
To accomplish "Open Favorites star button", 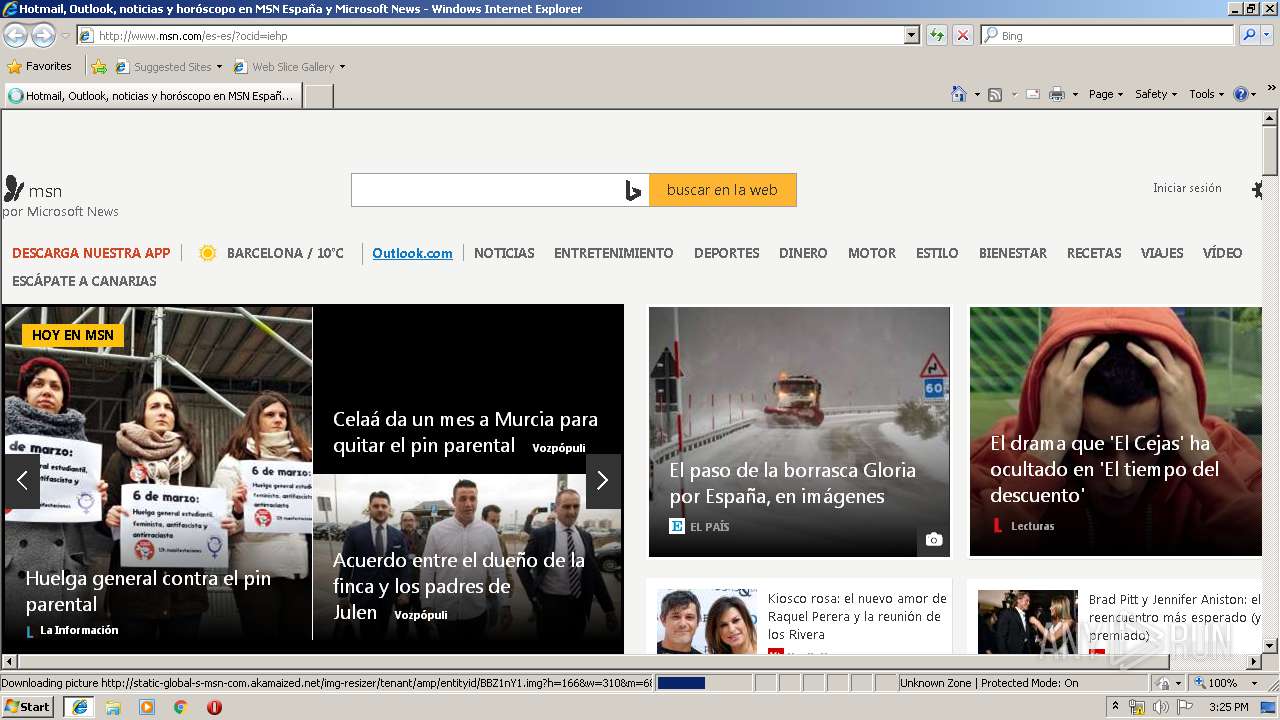I will [x=40, y=66].
